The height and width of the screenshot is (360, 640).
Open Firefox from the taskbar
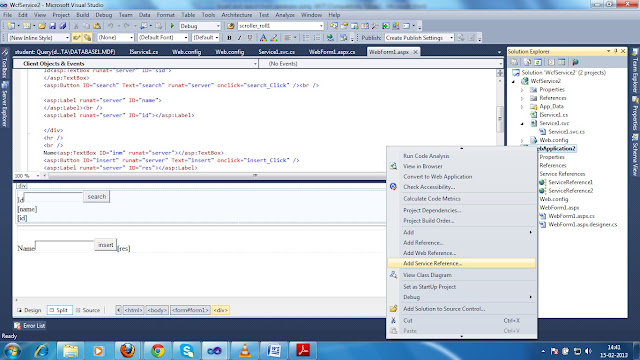128,351
